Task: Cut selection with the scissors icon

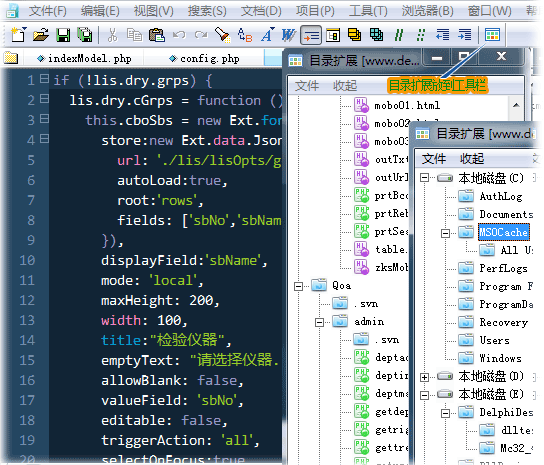Action: (x=112, y=35)
